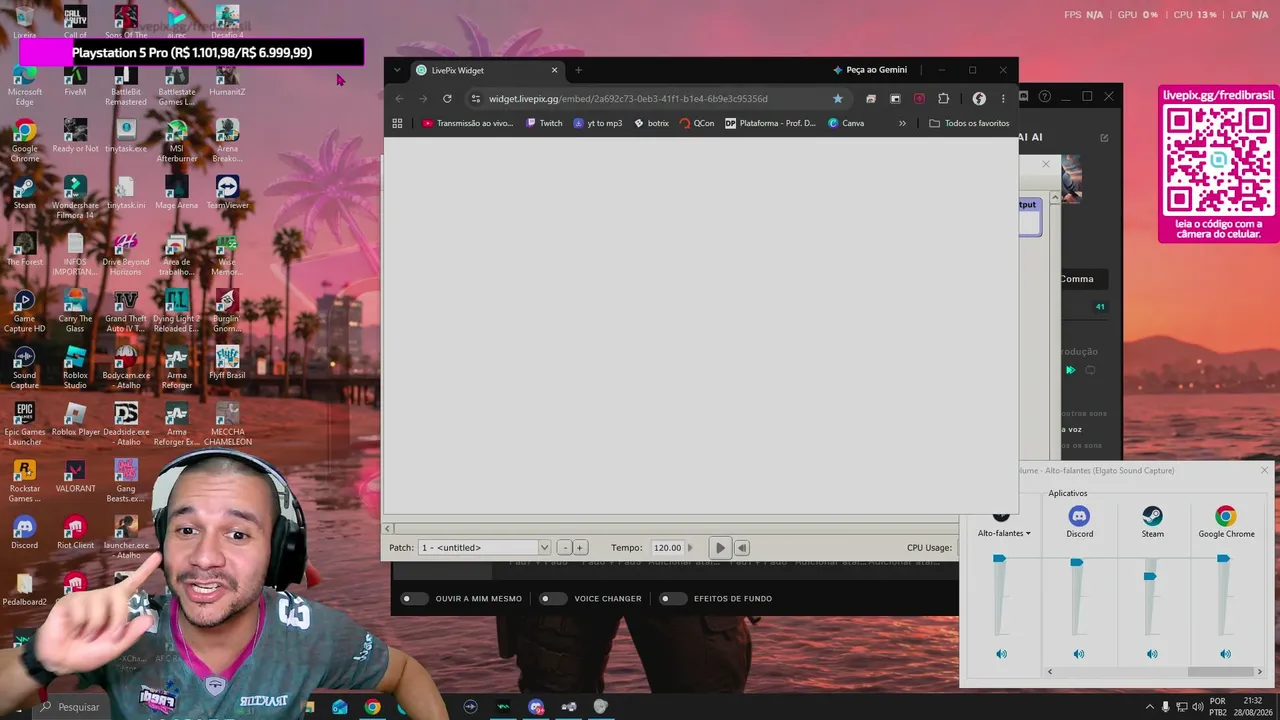Mute the Alto-falantes device speaker icon
The width and height of the screenshot is (1280, 720).
click(1001, 654)
